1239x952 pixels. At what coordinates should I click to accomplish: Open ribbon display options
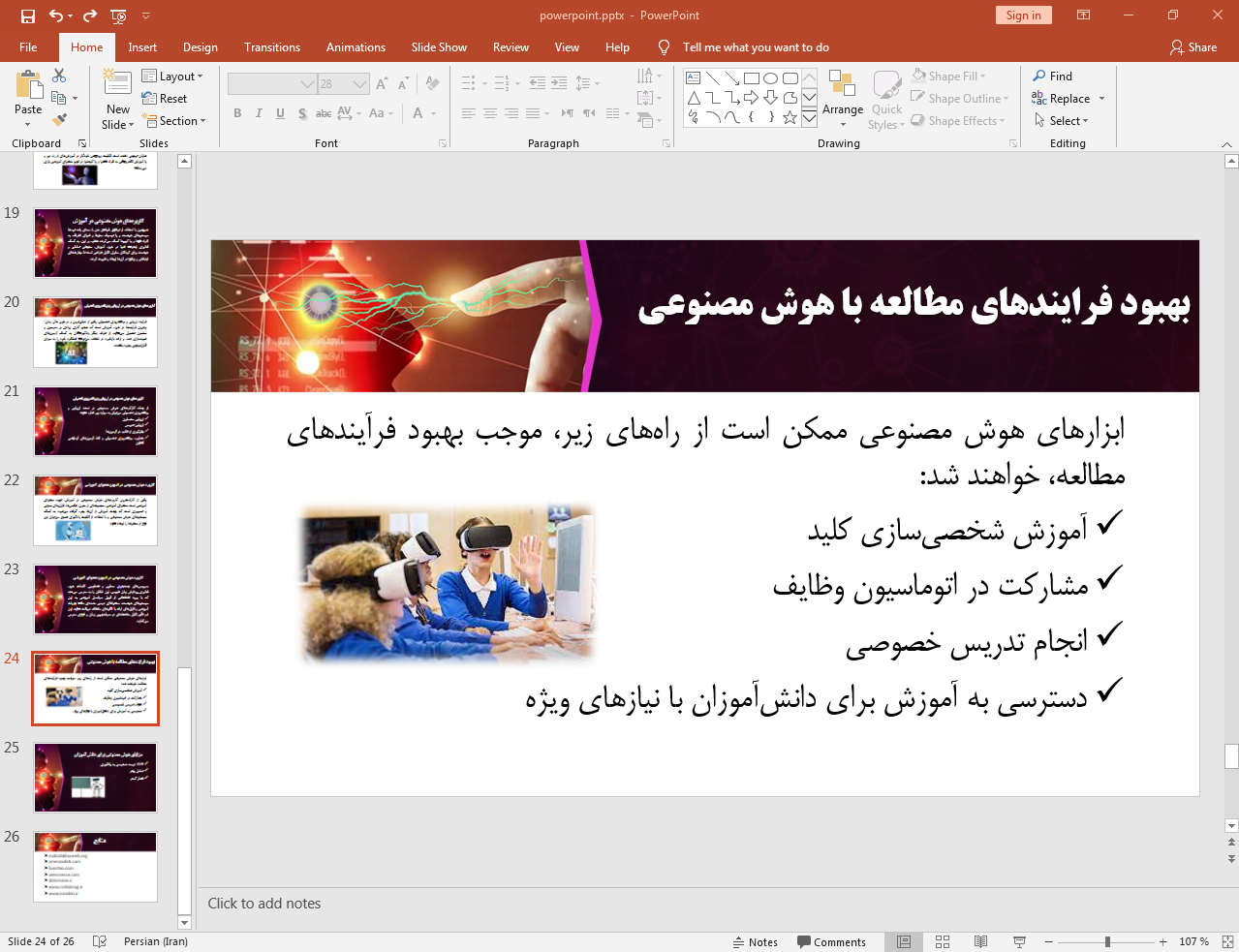(1084, 15)
